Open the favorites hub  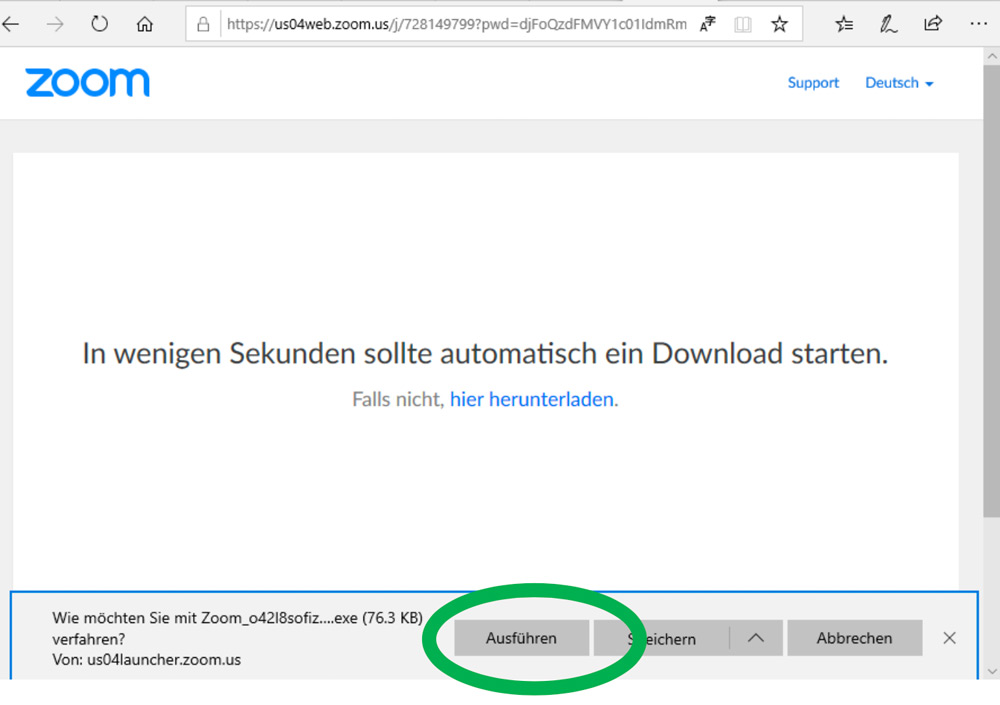point(844,24)
